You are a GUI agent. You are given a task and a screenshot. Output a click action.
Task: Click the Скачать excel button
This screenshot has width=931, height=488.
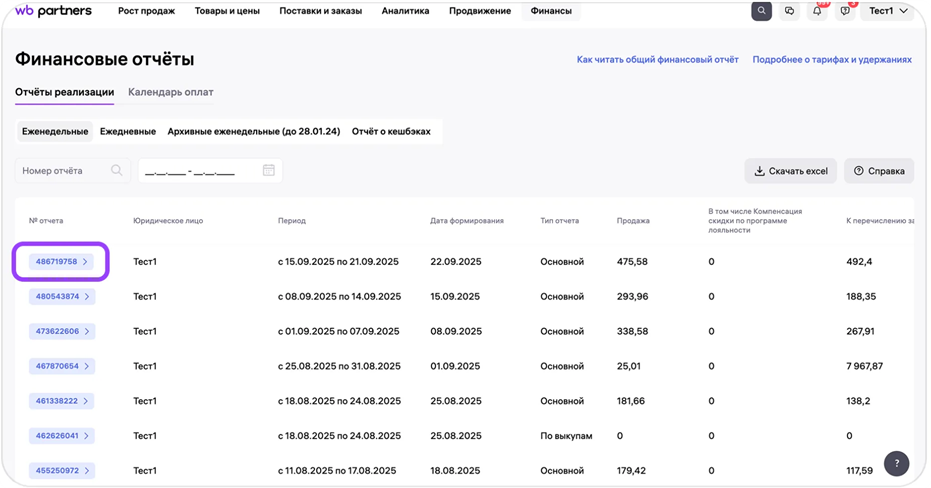point(790,171)
